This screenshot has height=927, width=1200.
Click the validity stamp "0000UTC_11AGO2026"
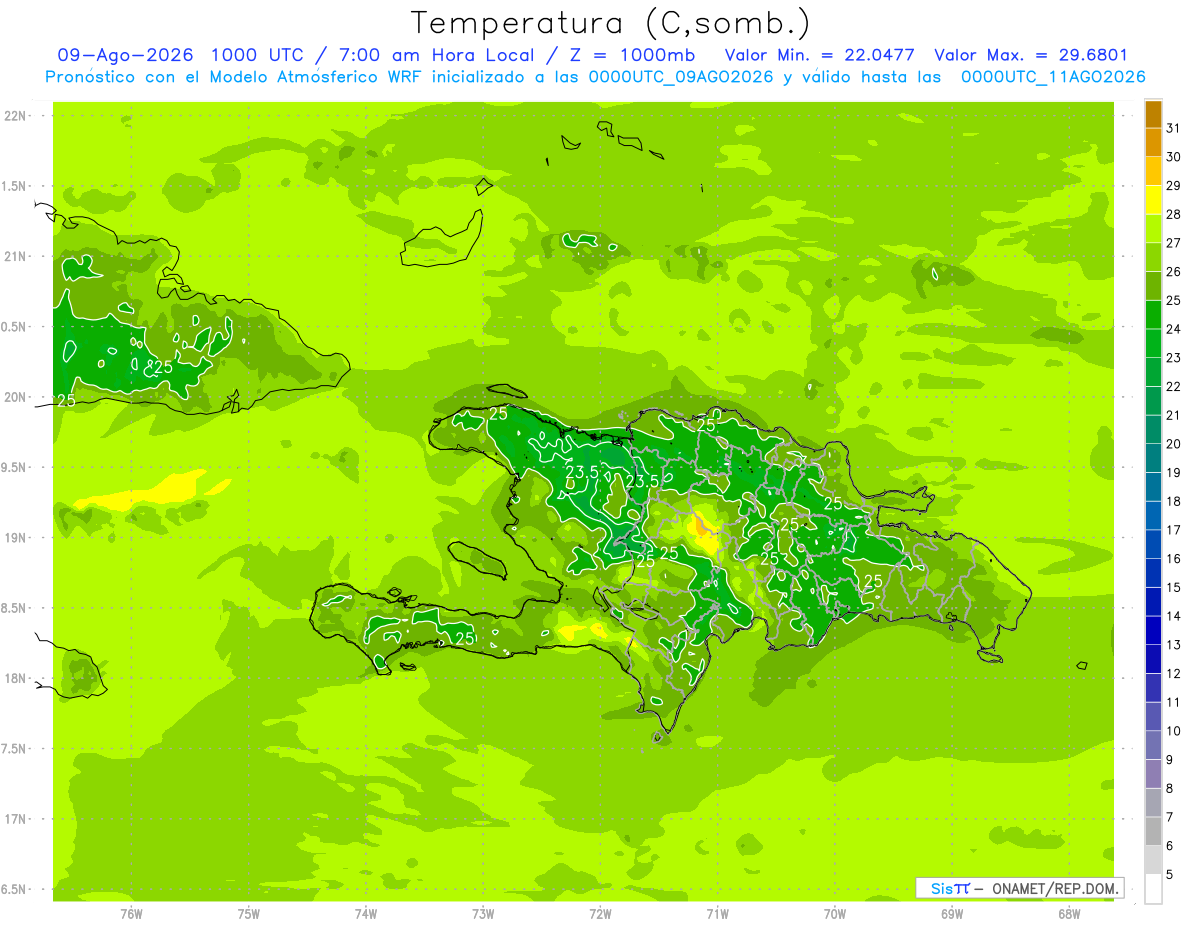coord(1053,77)
